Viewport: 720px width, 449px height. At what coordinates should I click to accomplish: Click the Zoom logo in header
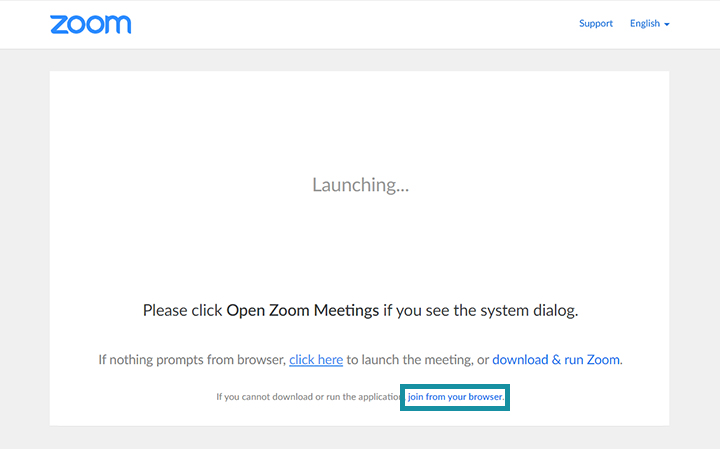tap(90, 24)
